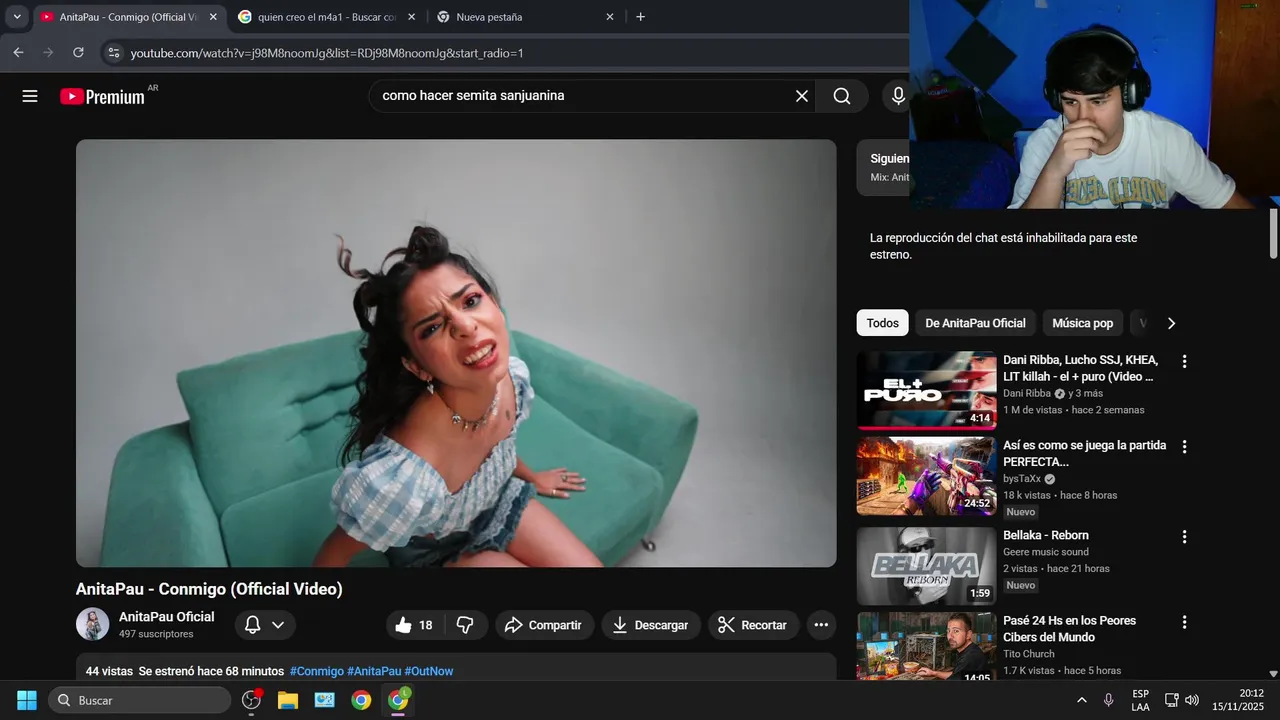
Task: Click Recortar clip button
Action: tap(753, 625)
